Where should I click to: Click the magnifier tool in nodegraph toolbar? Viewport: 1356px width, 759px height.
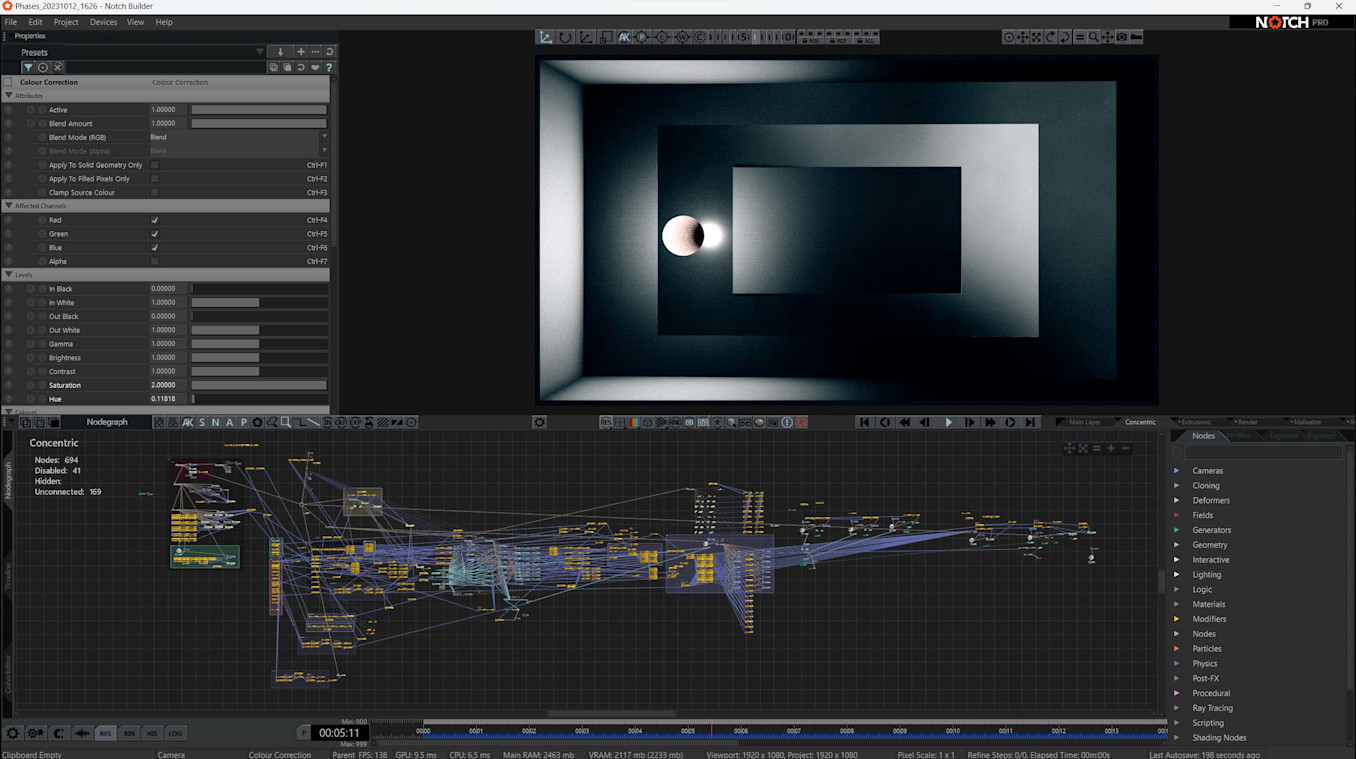[x=286, y=422]
